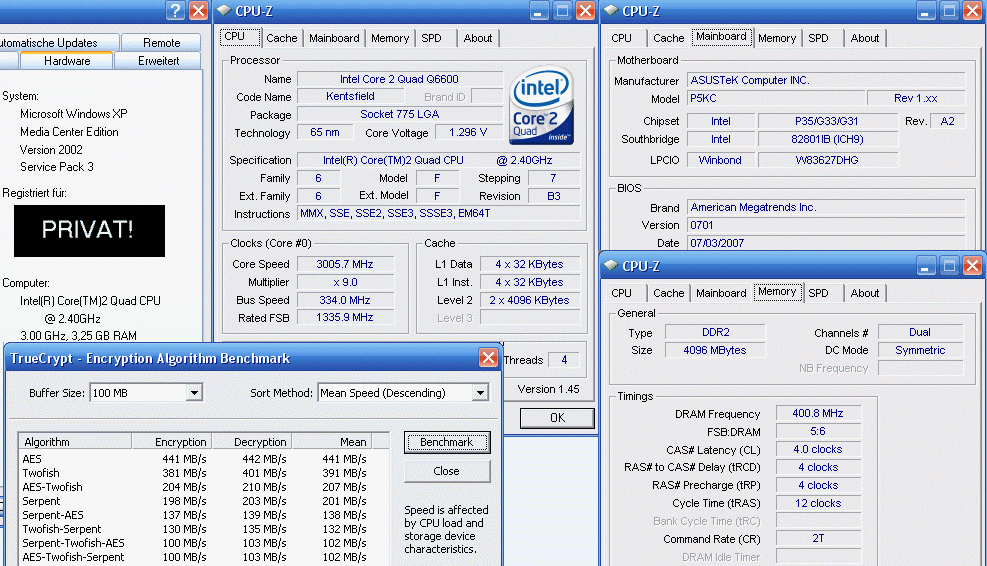Screen dimensions: 987x566
Task: Click the memory Size value 4096 MBytes
Action: [715, 350]
